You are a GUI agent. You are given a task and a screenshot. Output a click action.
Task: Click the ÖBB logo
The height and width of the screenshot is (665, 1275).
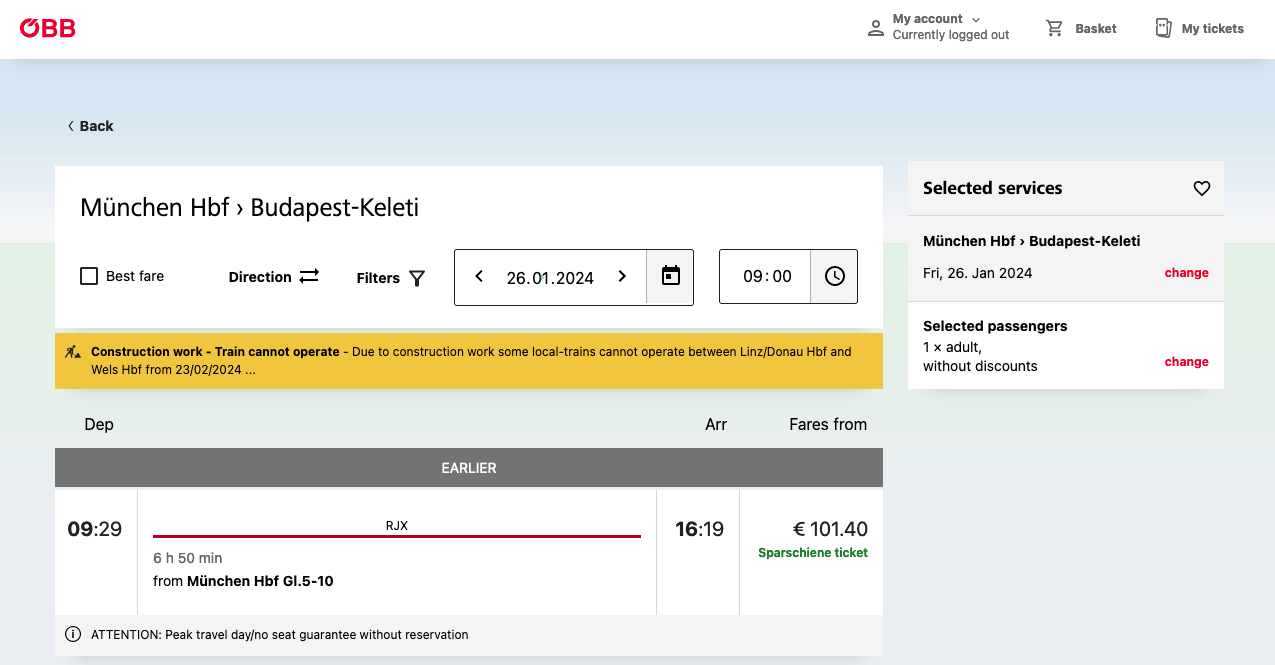pyautogui.click(x=48, y=28)
